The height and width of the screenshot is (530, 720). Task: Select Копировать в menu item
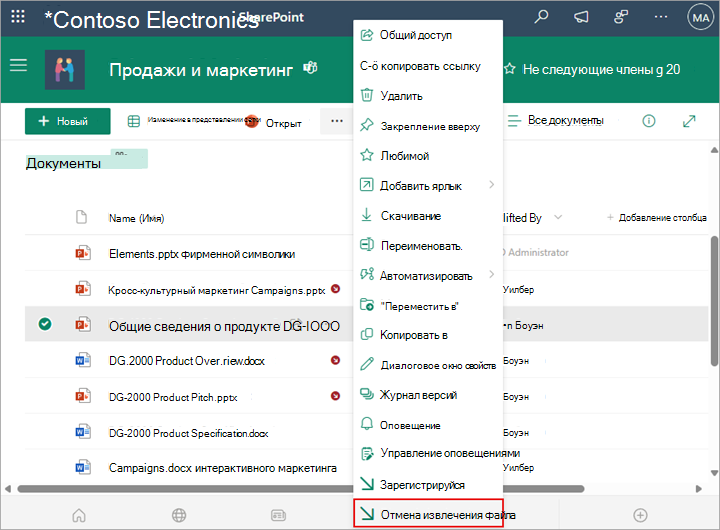click(x=428, y=335)
